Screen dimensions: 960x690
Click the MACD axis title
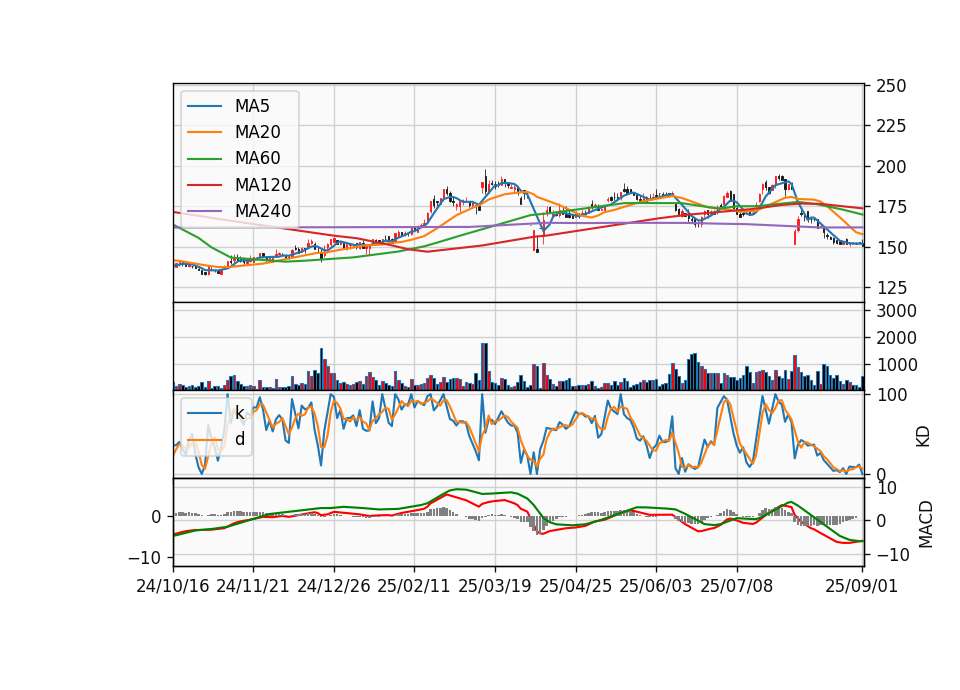[x=925, y=524]
